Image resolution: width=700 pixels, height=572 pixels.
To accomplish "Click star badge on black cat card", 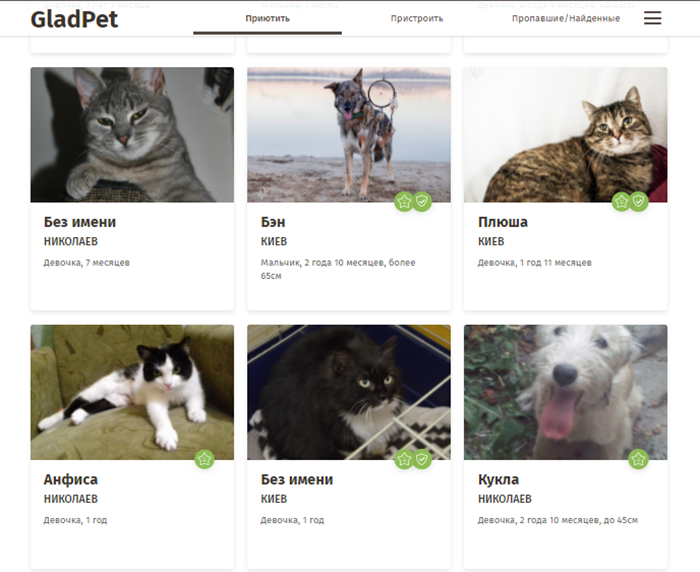I will tap(404, 459).
